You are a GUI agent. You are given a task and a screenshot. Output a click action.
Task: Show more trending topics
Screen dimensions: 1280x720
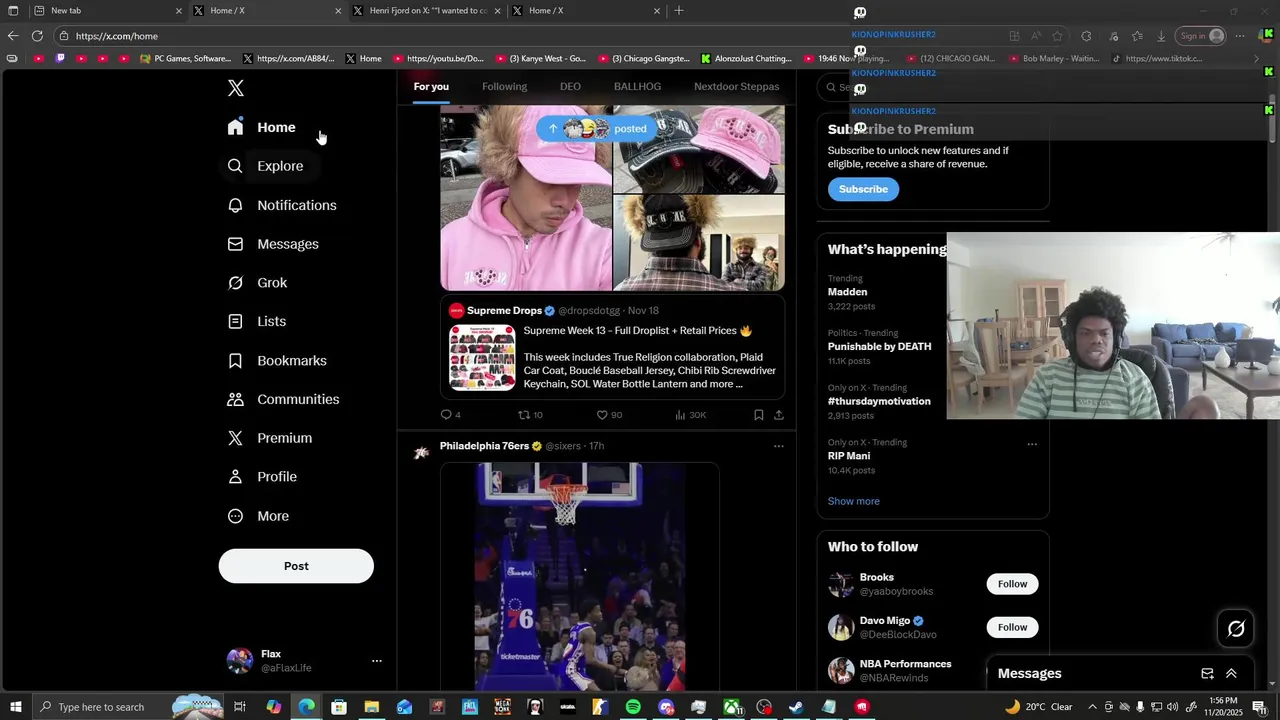point(854,501)
